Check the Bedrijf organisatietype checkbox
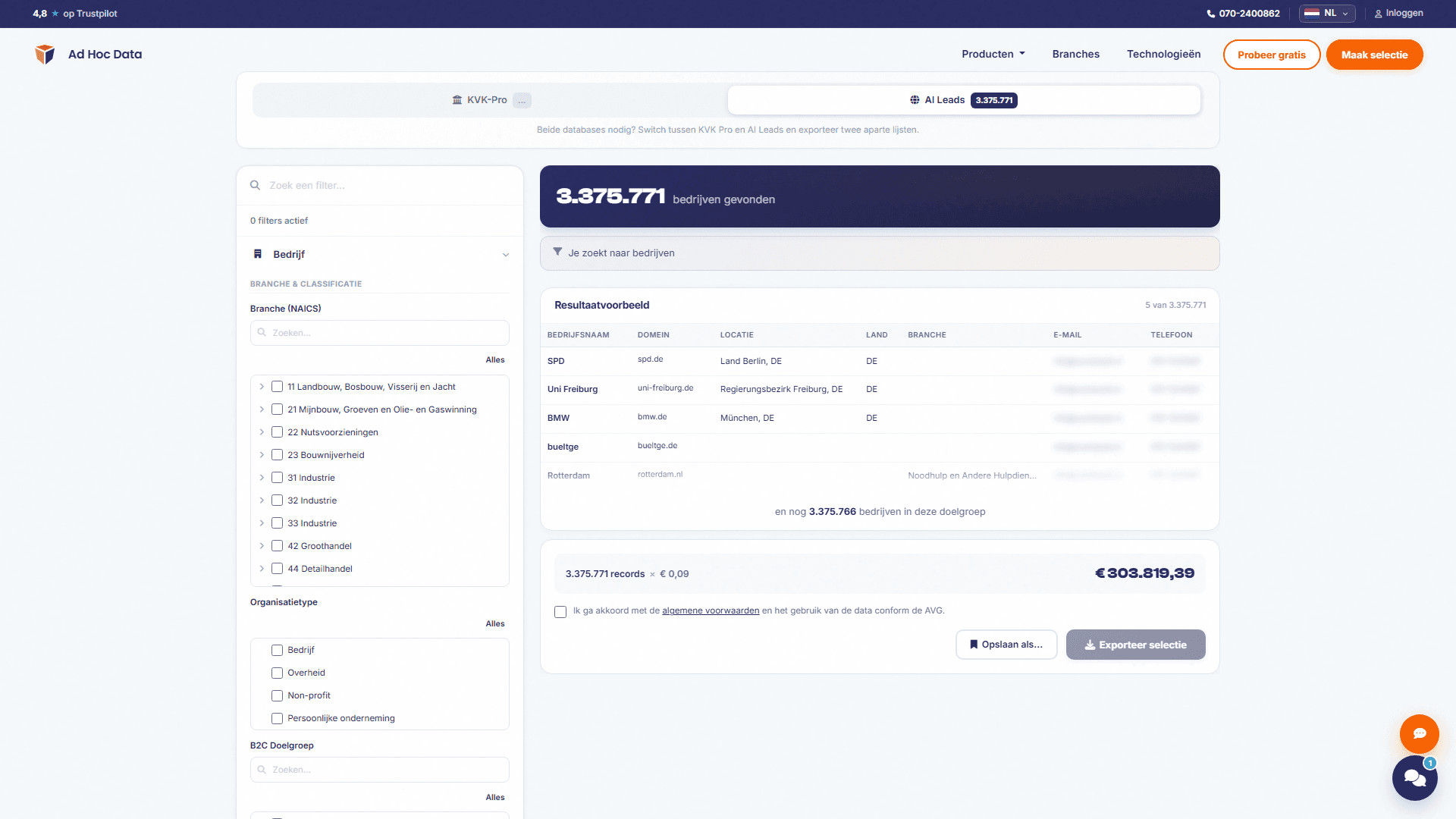The image size is (1456, 819). pyautogui.click(x=278, y=650)
